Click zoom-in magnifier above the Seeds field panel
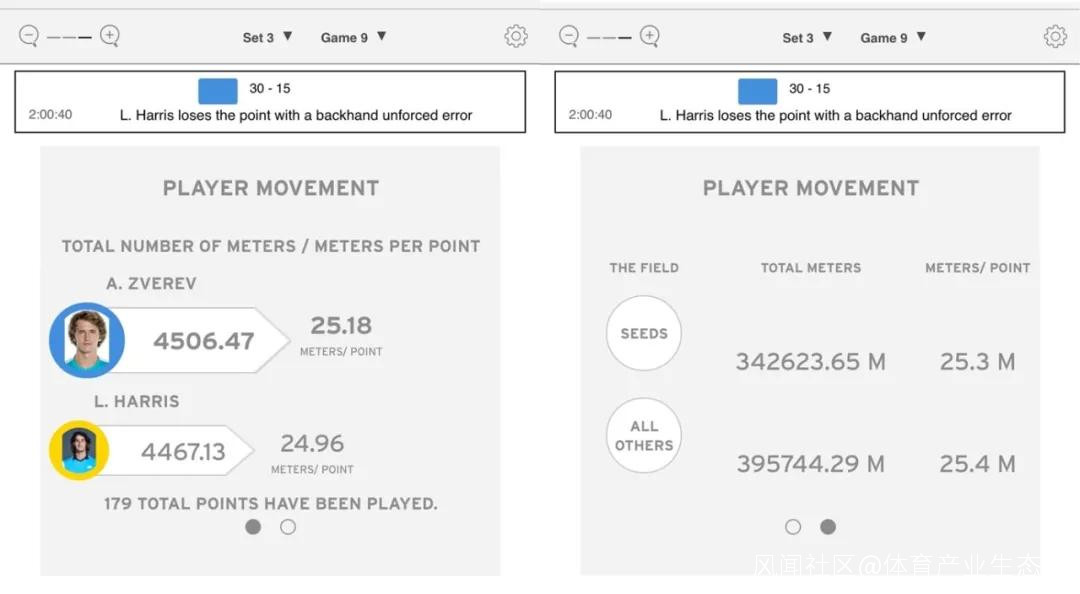This screenshot has width=1080, height=594. pyautogui.click(x=650, y=36)
